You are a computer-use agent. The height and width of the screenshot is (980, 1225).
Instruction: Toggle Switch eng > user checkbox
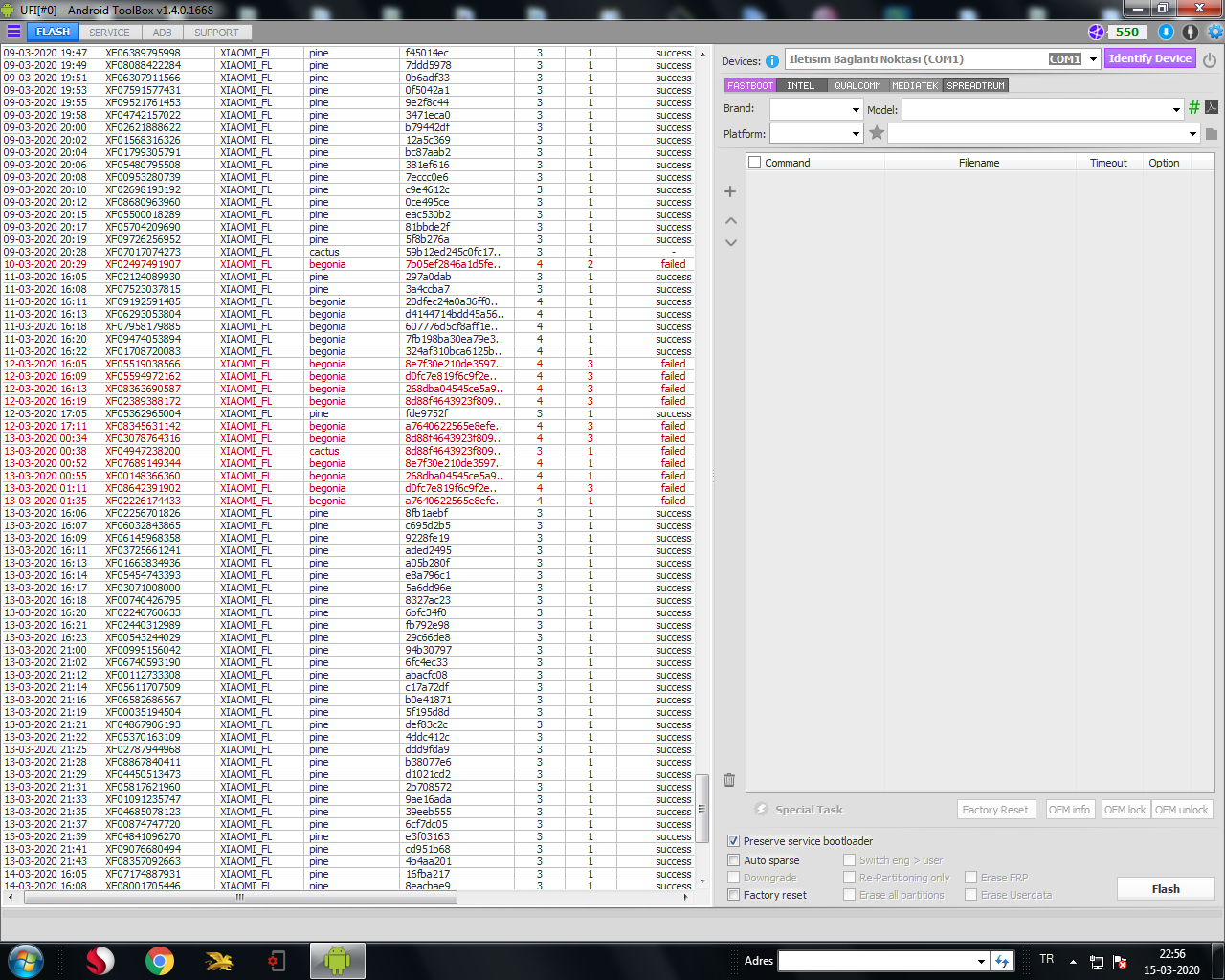(849, 859)
